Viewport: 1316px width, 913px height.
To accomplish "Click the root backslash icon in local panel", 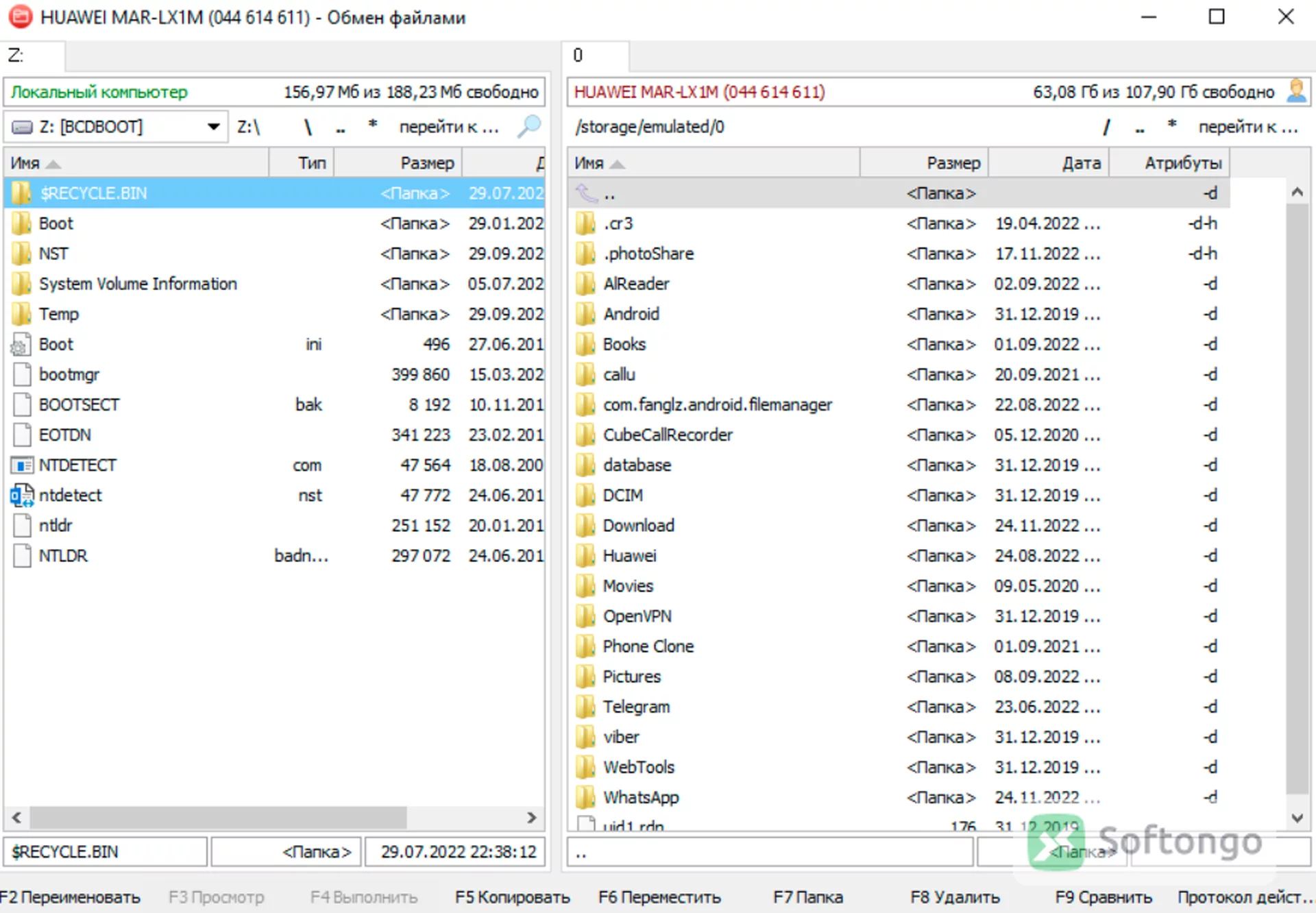I will tap(308, 127).
